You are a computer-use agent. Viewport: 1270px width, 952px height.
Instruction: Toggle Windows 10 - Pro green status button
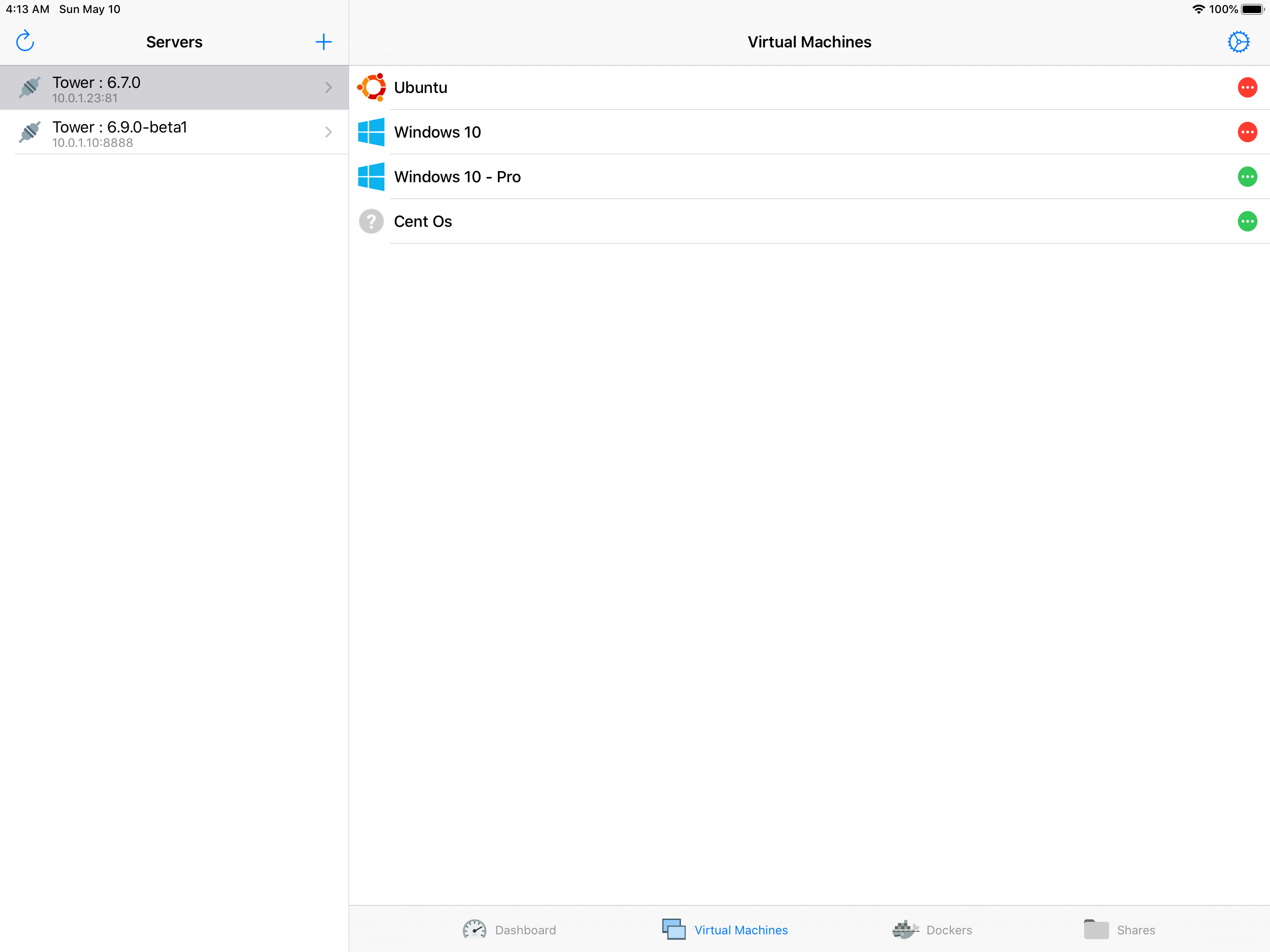(1247, 177)
